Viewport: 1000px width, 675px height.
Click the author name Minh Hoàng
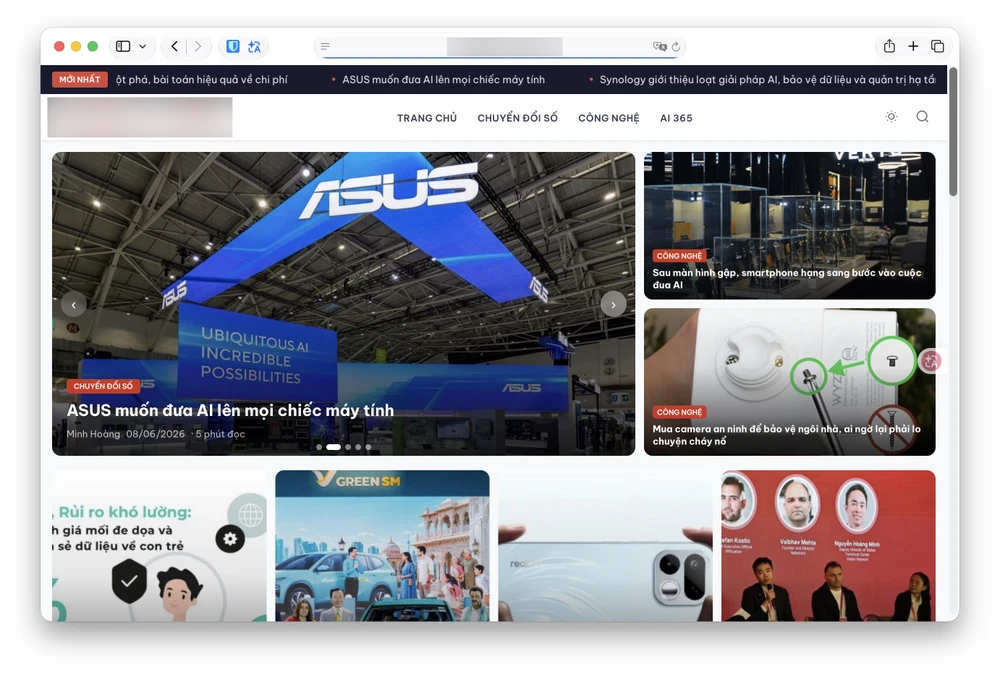pos(93,434)
